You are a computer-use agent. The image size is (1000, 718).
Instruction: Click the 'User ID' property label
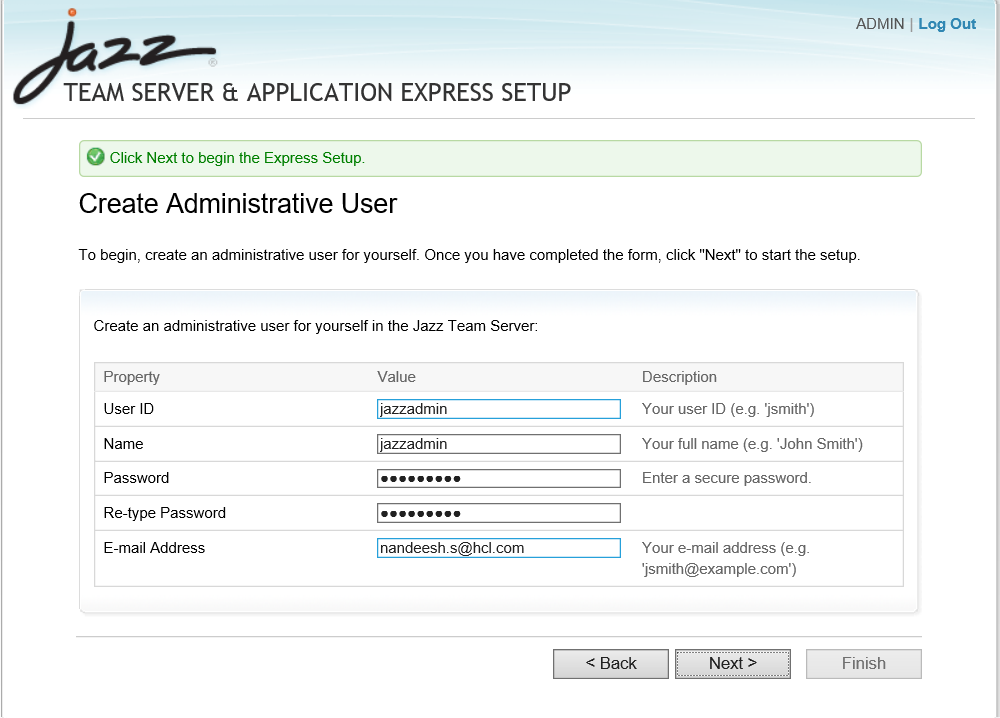click(129, 409)
